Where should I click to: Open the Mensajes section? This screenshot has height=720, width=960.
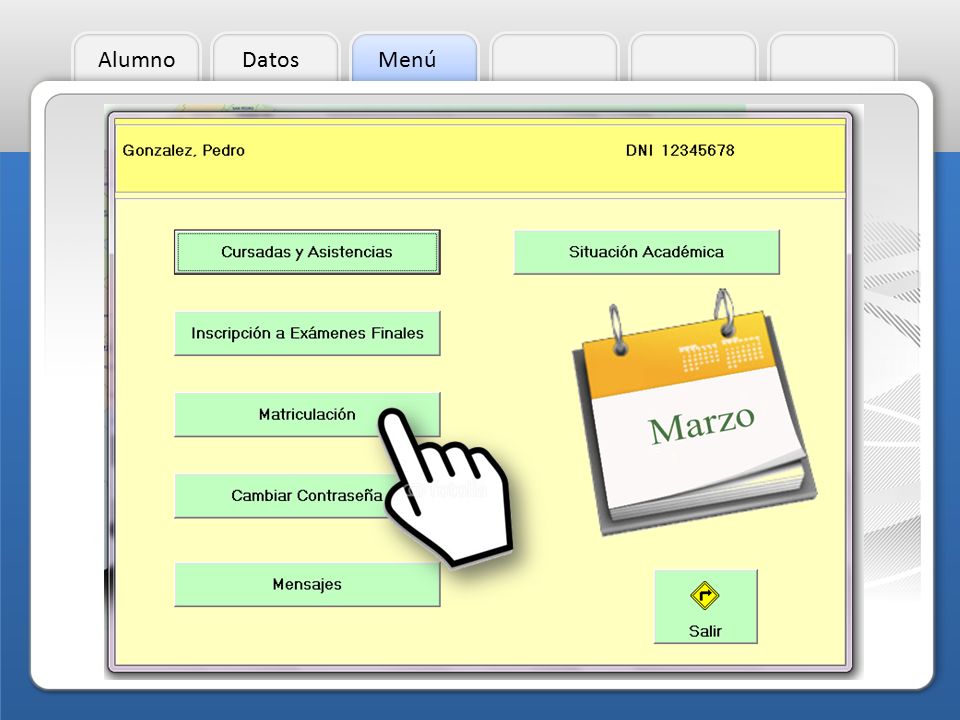click(x=307, y=585)
